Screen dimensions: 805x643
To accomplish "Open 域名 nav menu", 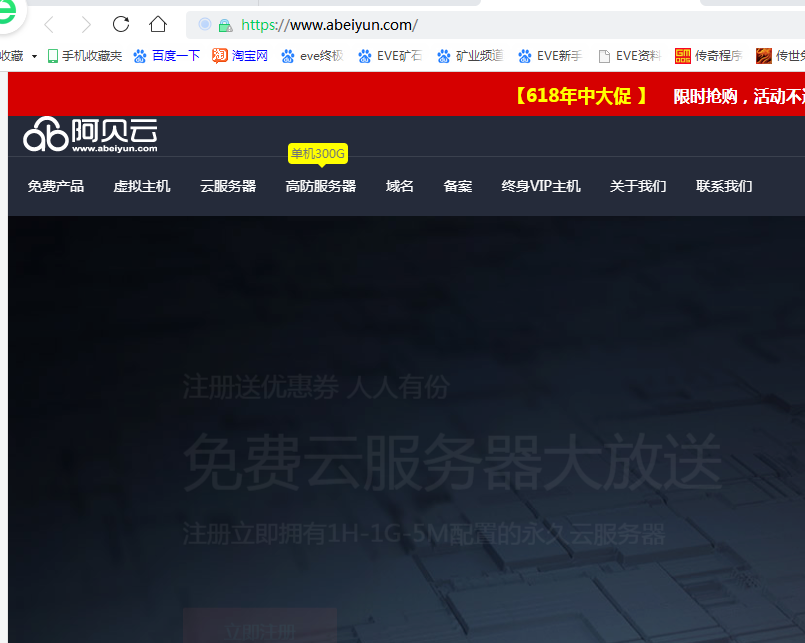I will [x=399, y=186].
